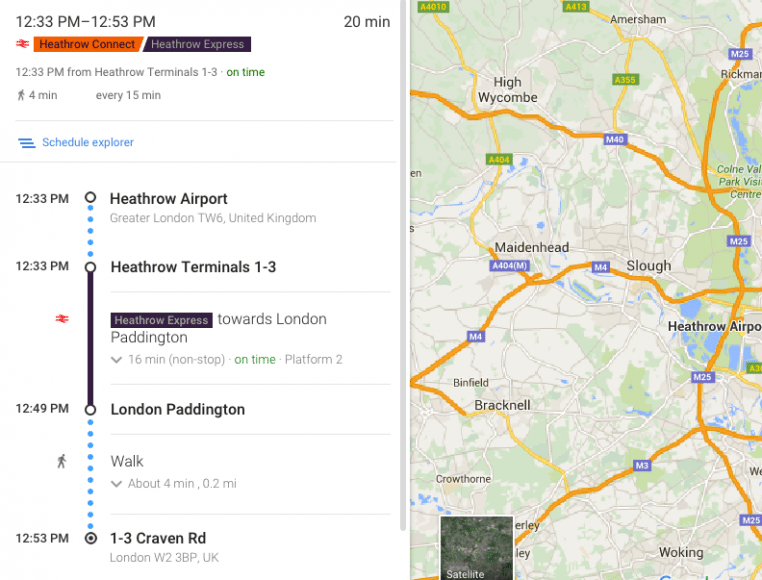Open the Schedule explorer link
Viewport: 762px width, 580px height.
click(x=87, y=142)
